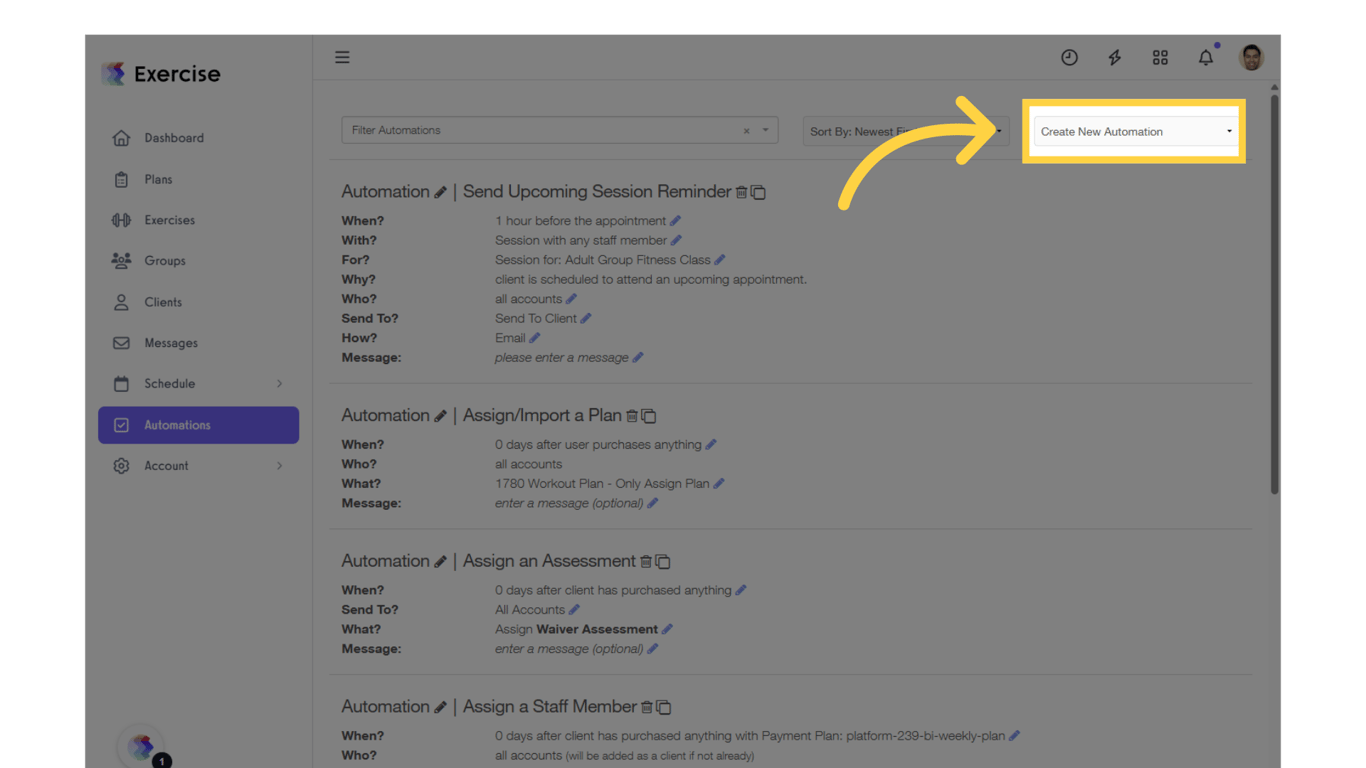Click the hamburger menu icon

pos(342,57)
